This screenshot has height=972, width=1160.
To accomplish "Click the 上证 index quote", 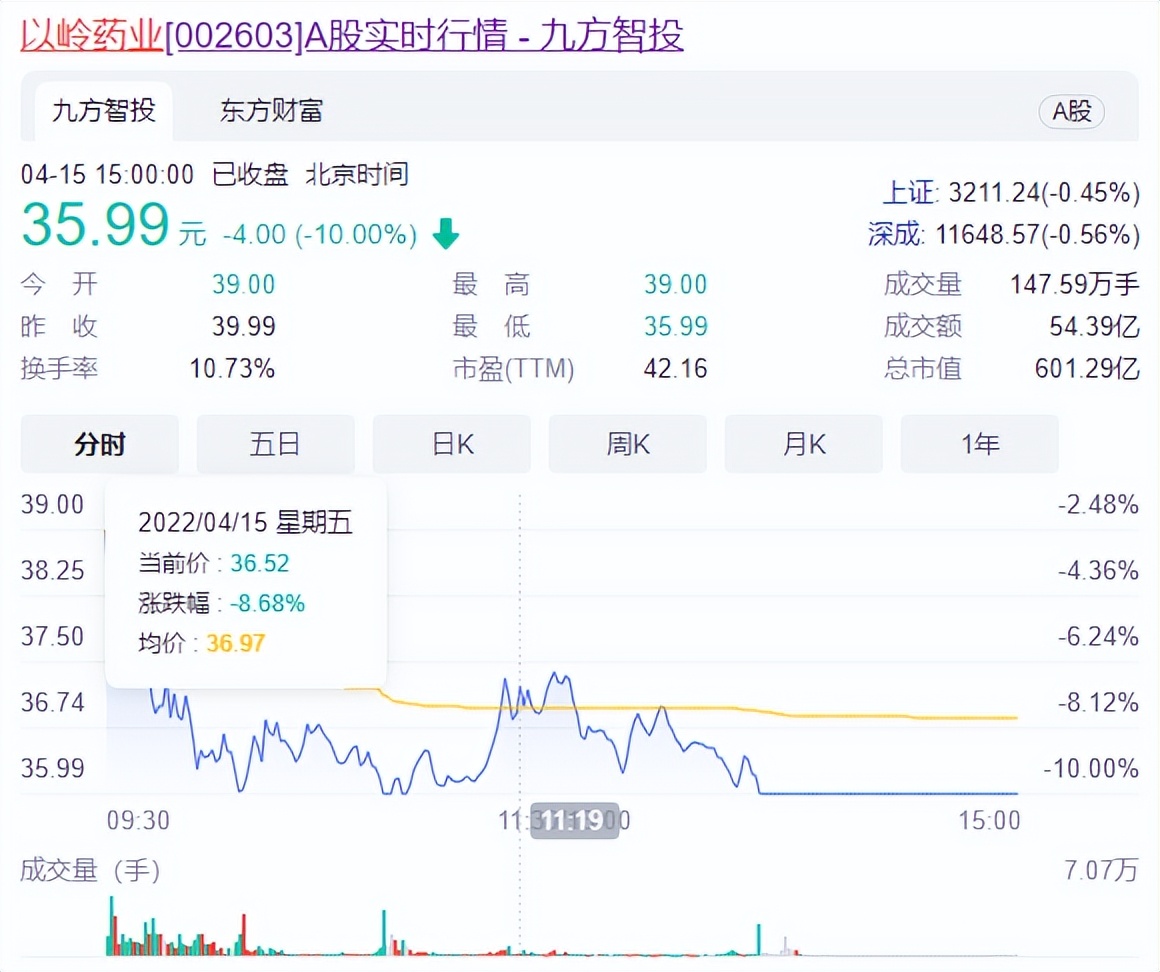I will click(x=1011, y=193).
